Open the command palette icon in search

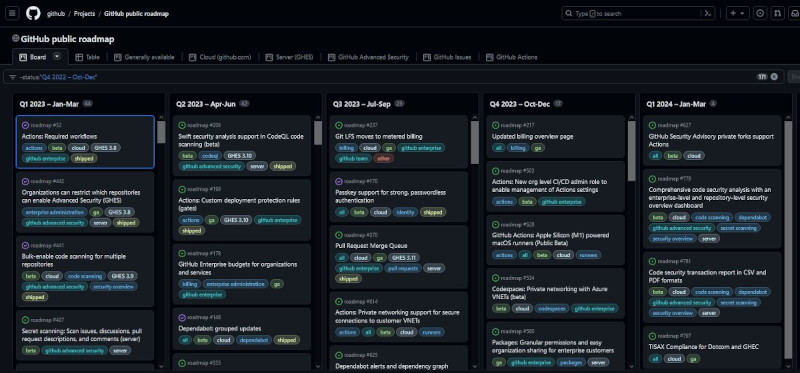coord(708,14)
